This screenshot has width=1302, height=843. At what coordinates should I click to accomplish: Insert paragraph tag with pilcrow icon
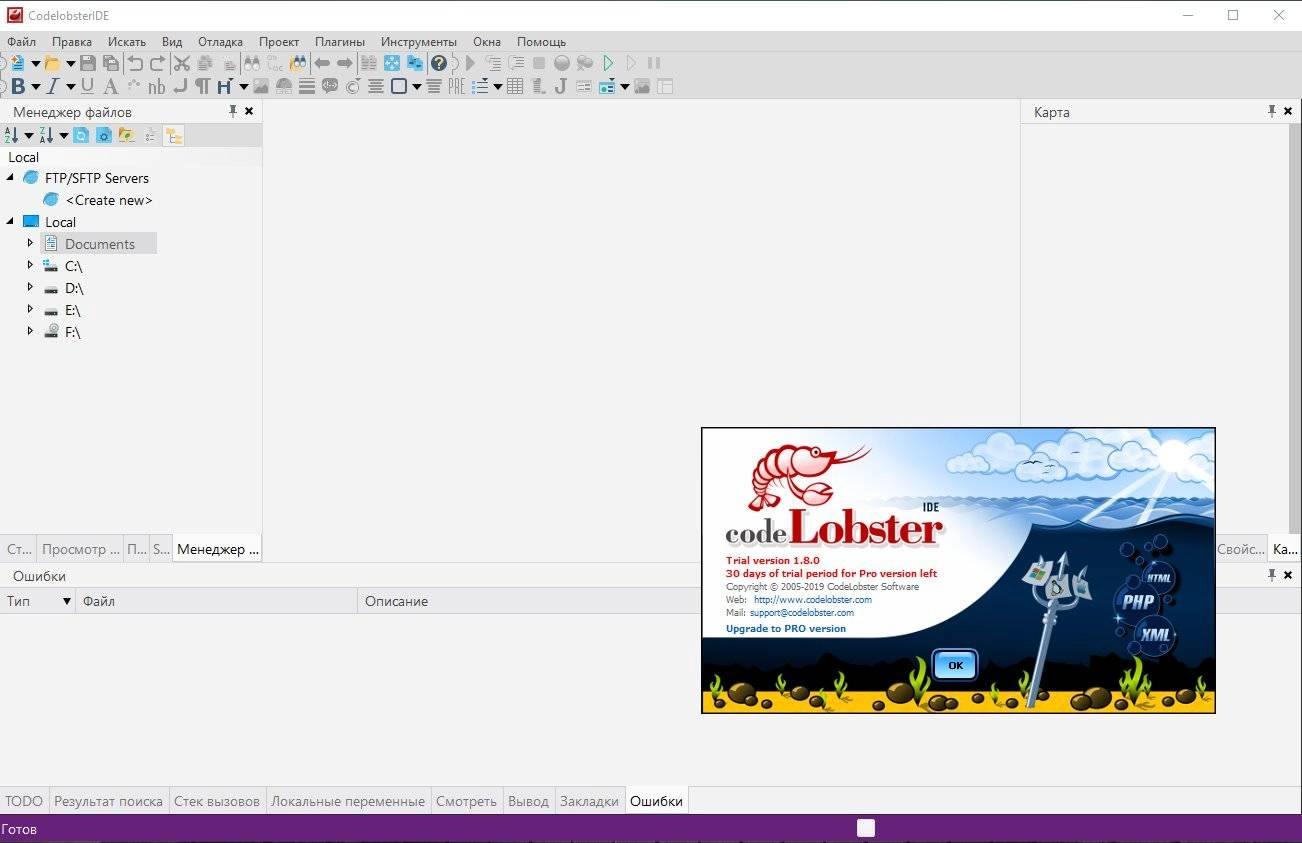[201, 86]
